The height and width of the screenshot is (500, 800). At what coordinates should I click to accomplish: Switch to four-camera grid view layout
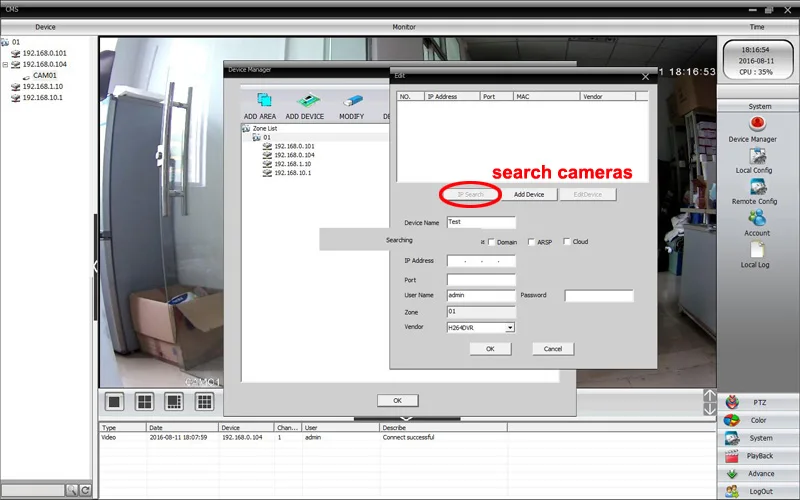point(144,401)
